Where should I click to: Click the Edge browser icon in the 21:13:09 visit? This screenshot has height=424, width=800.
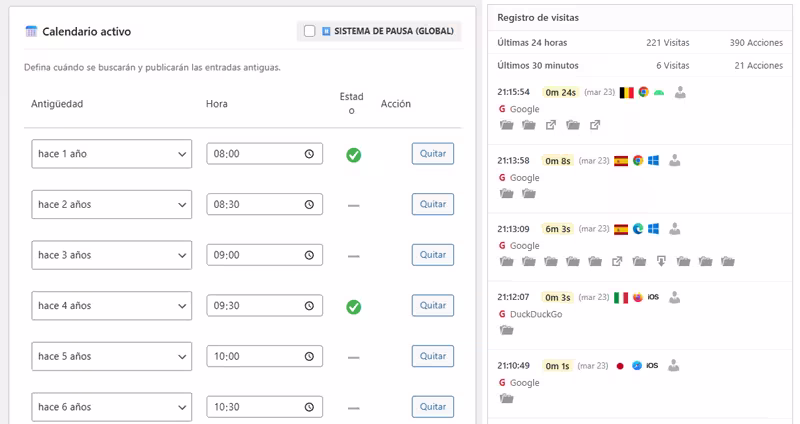pos(638,229)
